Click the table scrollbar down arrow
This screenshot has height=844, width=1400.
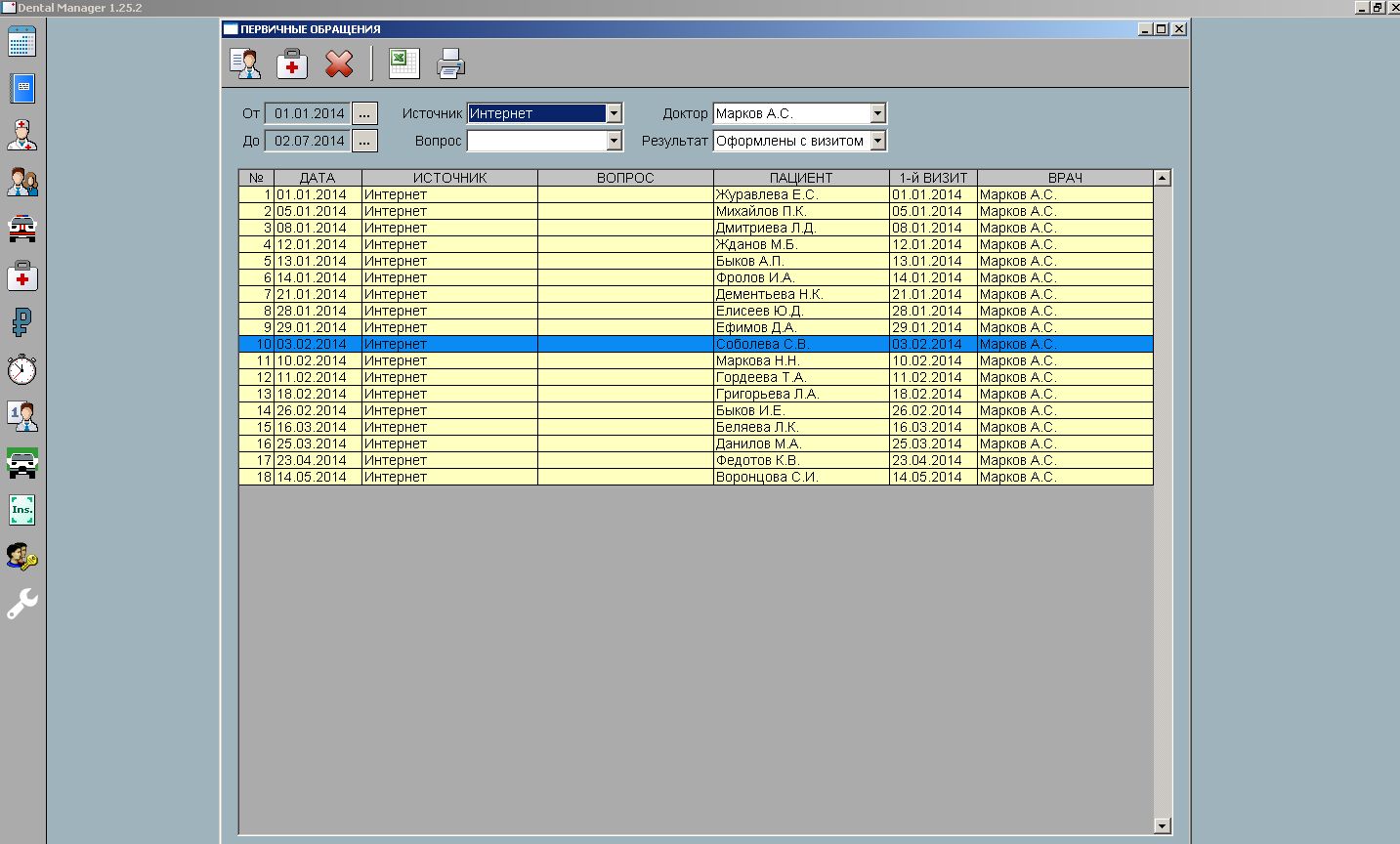[x=1162, y=825]
